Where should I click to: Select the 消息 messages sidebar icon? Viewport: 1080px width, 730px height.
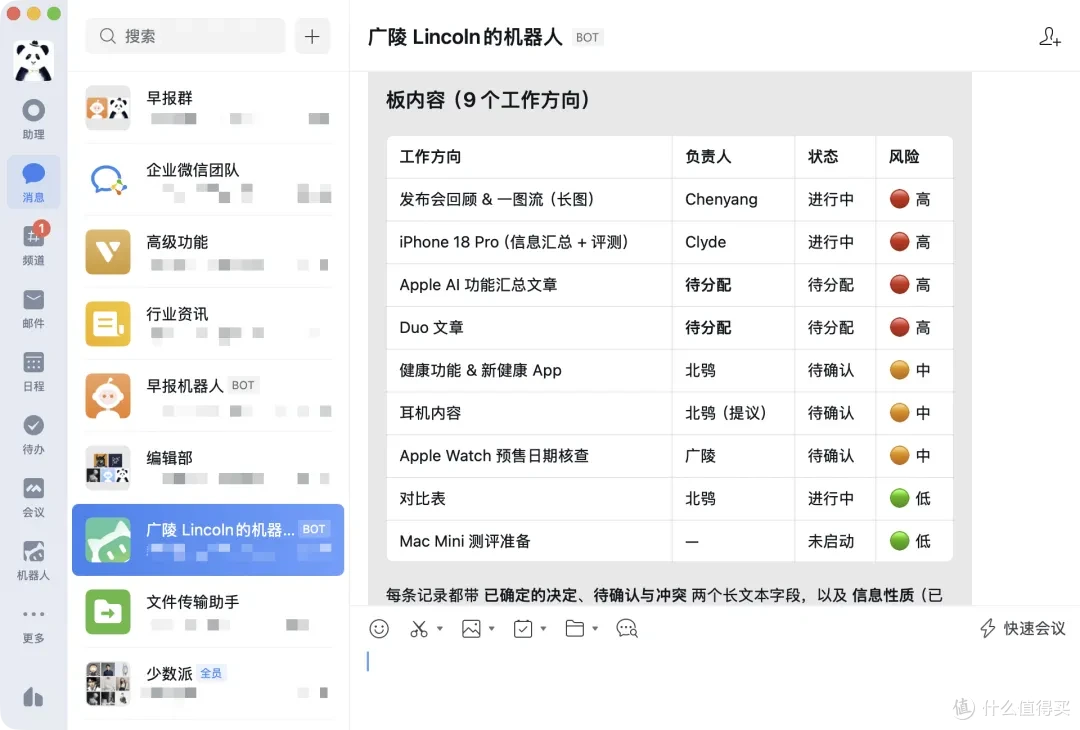tap(33, 182)
